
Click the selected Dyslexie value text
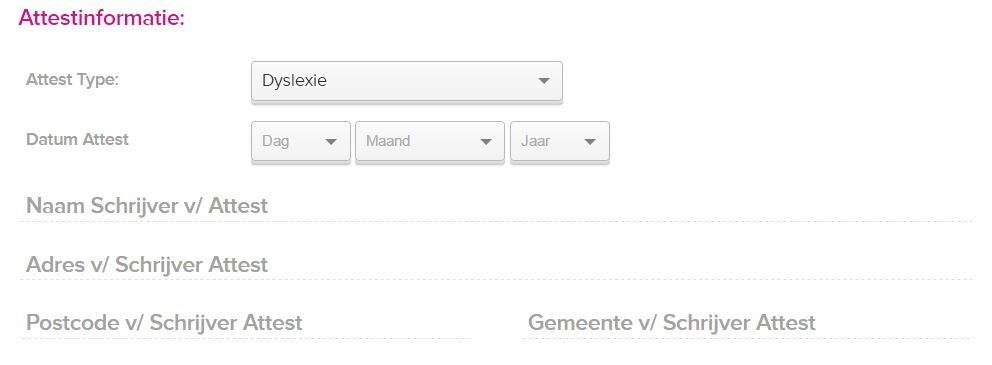click(294, 81)
